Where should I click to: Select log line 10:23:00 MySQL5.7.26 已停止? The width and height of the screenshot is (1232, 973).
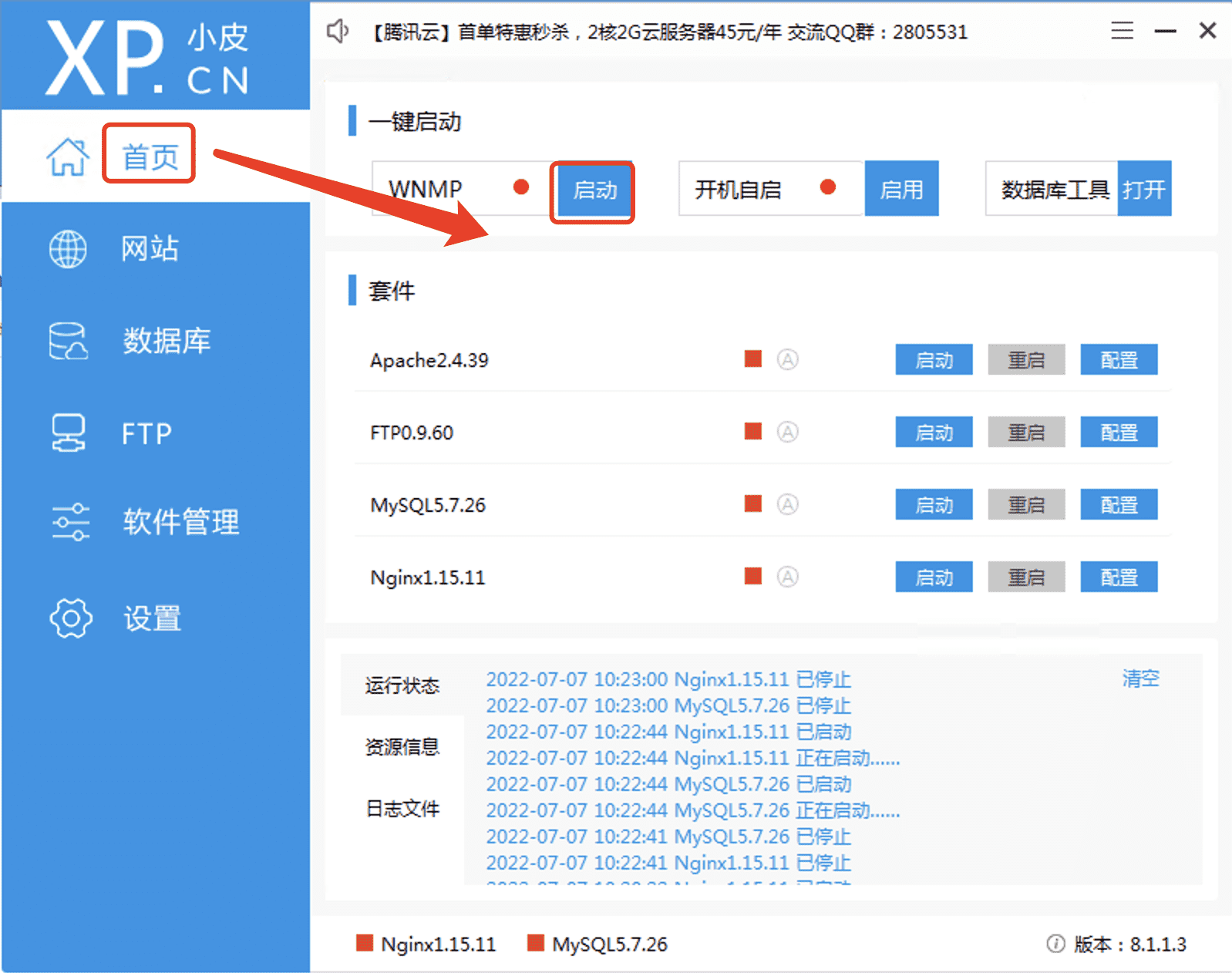click(x=668, y=705)
